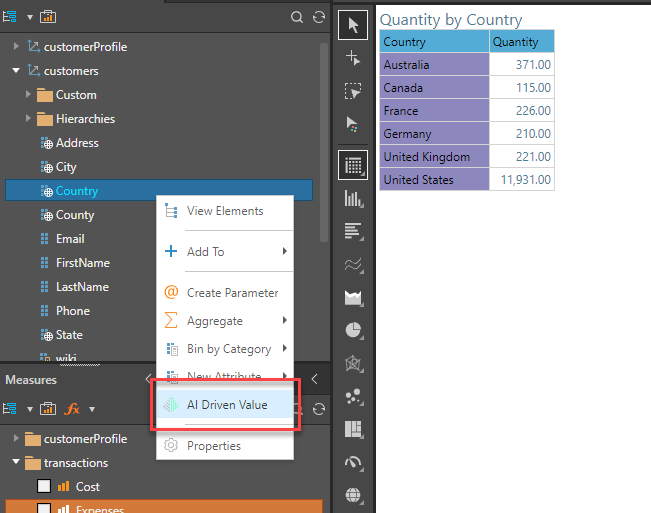Choose the grid table visualization icon

[x=353, y=165]
